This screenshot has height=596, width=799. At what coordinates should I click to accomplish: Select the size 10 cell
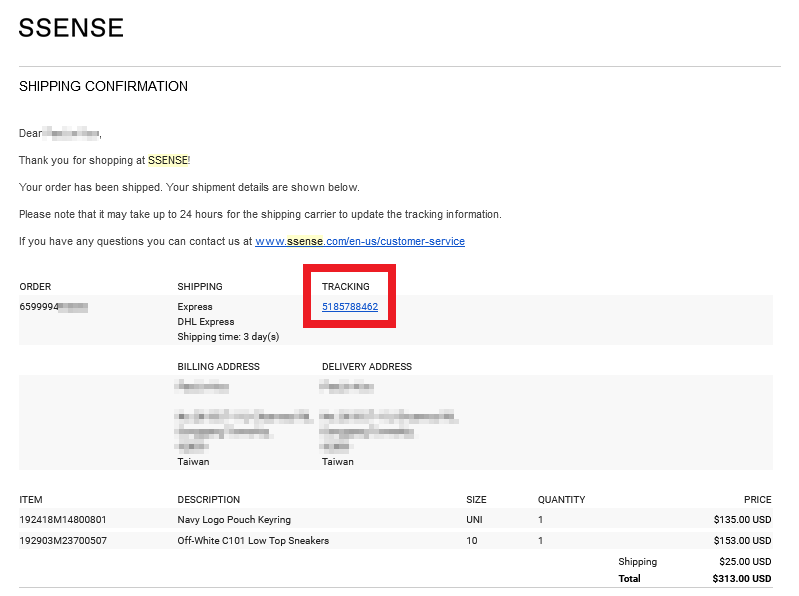click(x=472, y=540)
